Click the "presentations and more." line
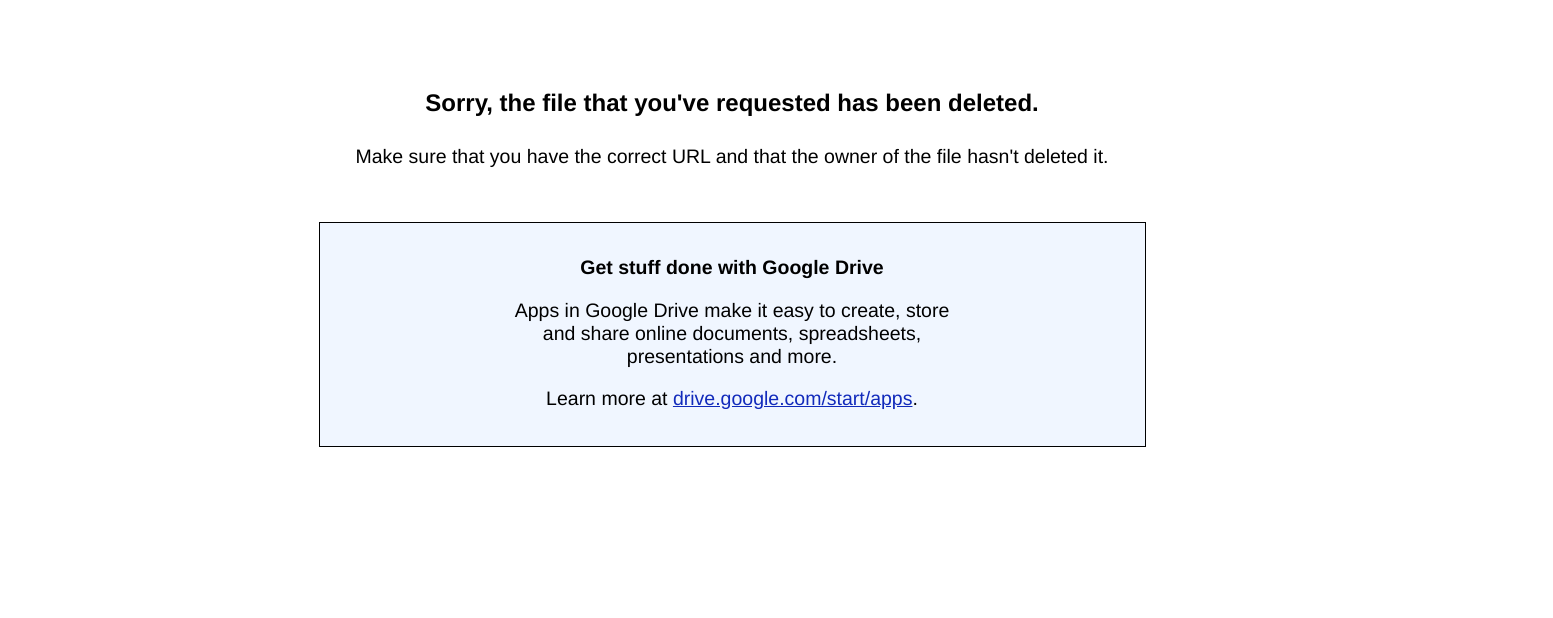This screenshot has width=1553, height=618. click(731, 357)
